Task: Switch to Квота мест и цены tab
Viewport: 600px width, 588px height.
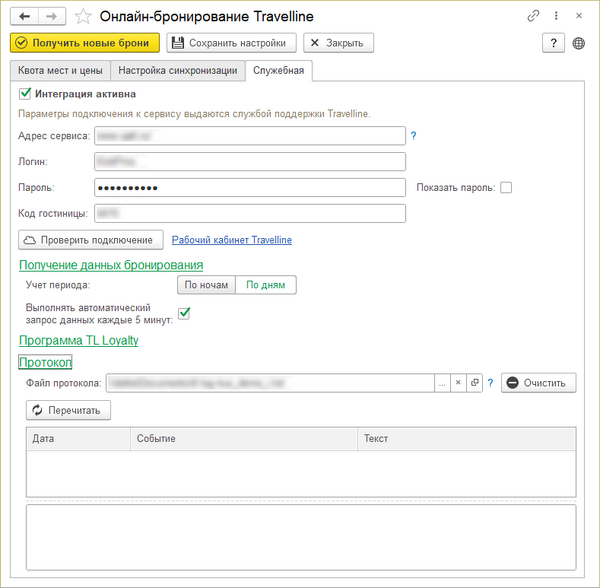Action: (60, 71)
